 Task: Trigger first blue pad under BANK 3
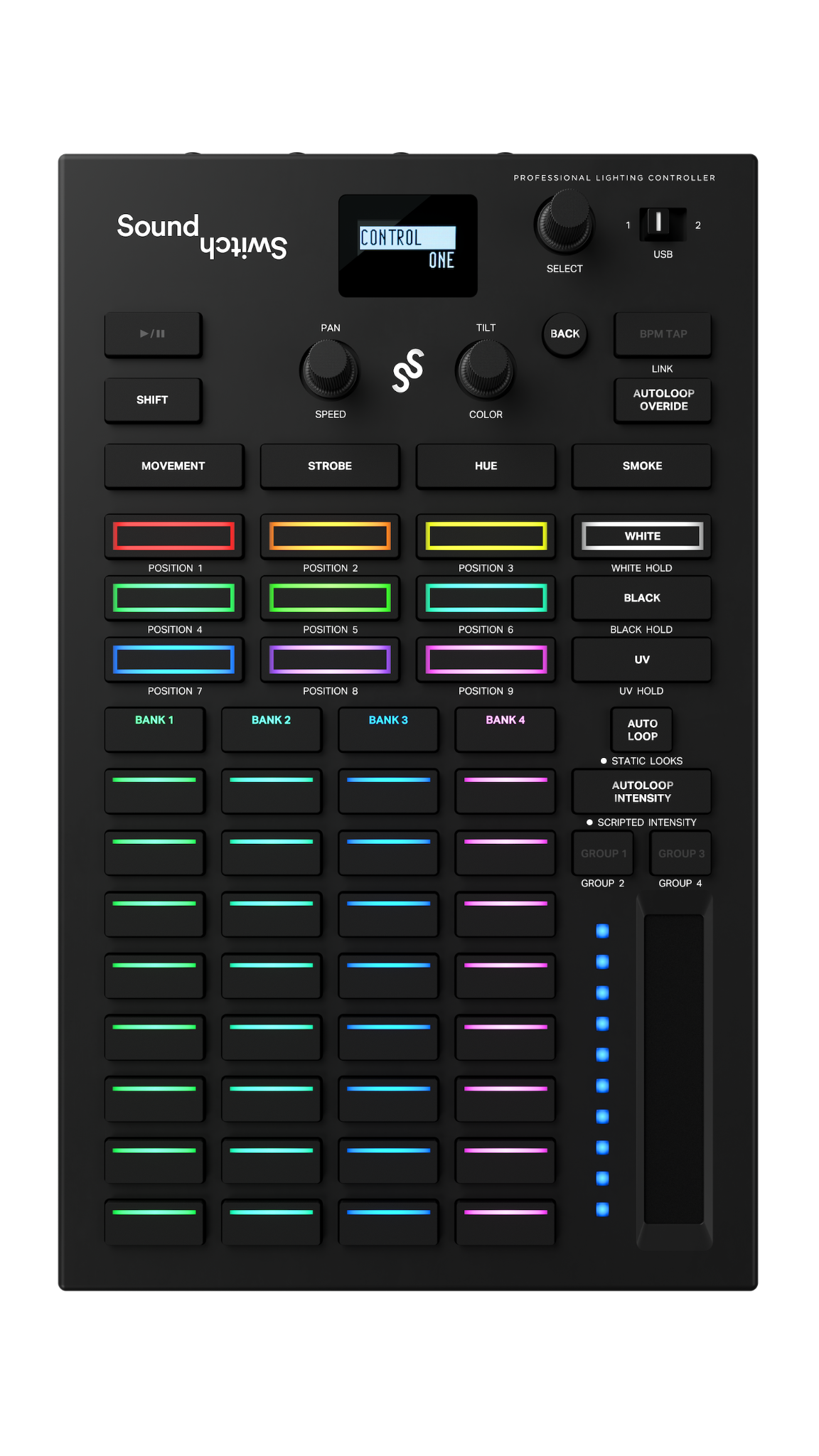click(x=388, y=791)
